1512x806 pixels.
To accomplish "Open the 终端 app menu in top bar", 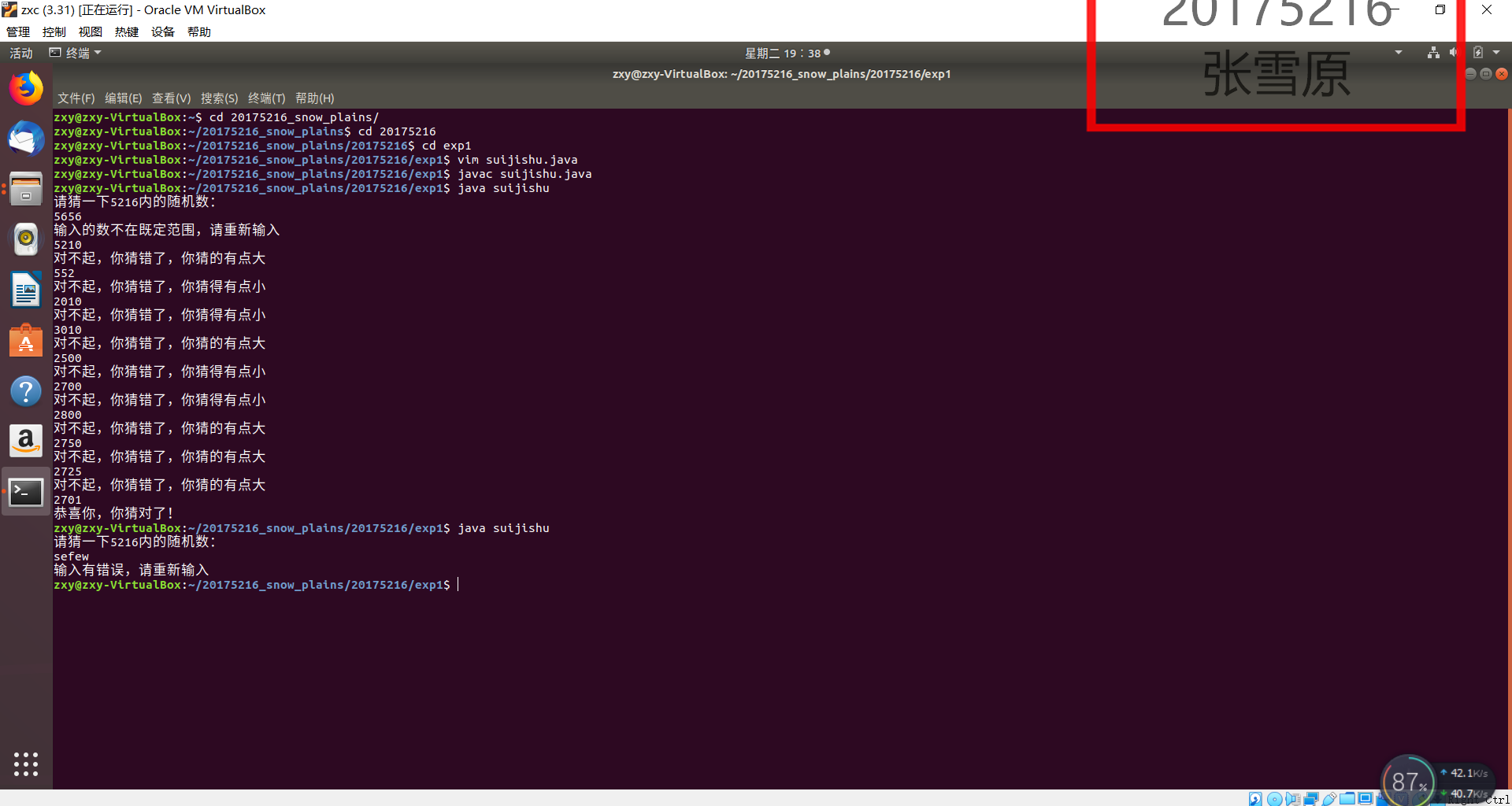I will [76, 53].
